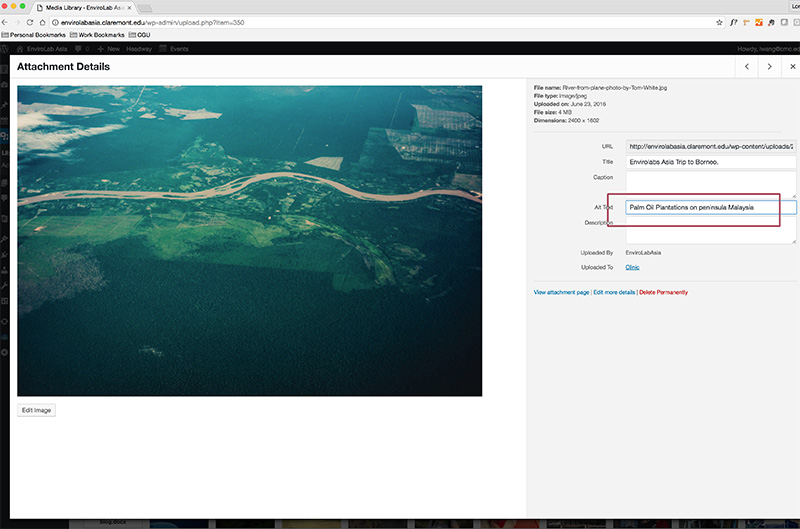Click into the Caption text area
Image resolution: width=800 pixels, height=529 pixels.
[711, 184]
